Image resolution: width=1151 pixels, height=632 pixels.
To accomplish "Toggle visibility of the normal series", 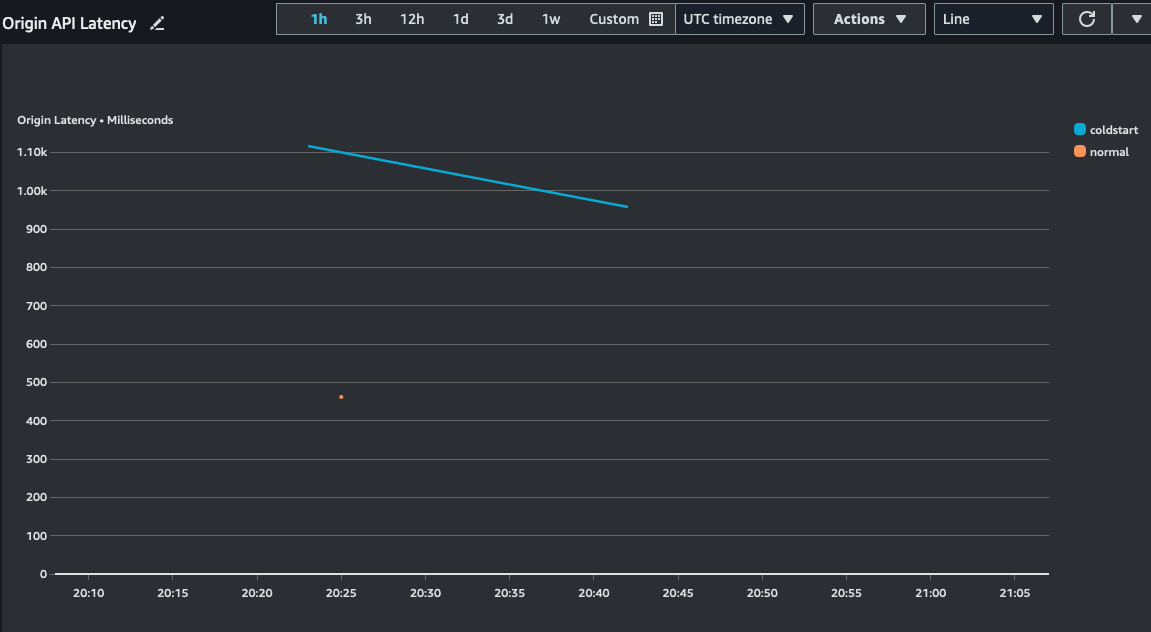I will click(x=1102, y=151).
